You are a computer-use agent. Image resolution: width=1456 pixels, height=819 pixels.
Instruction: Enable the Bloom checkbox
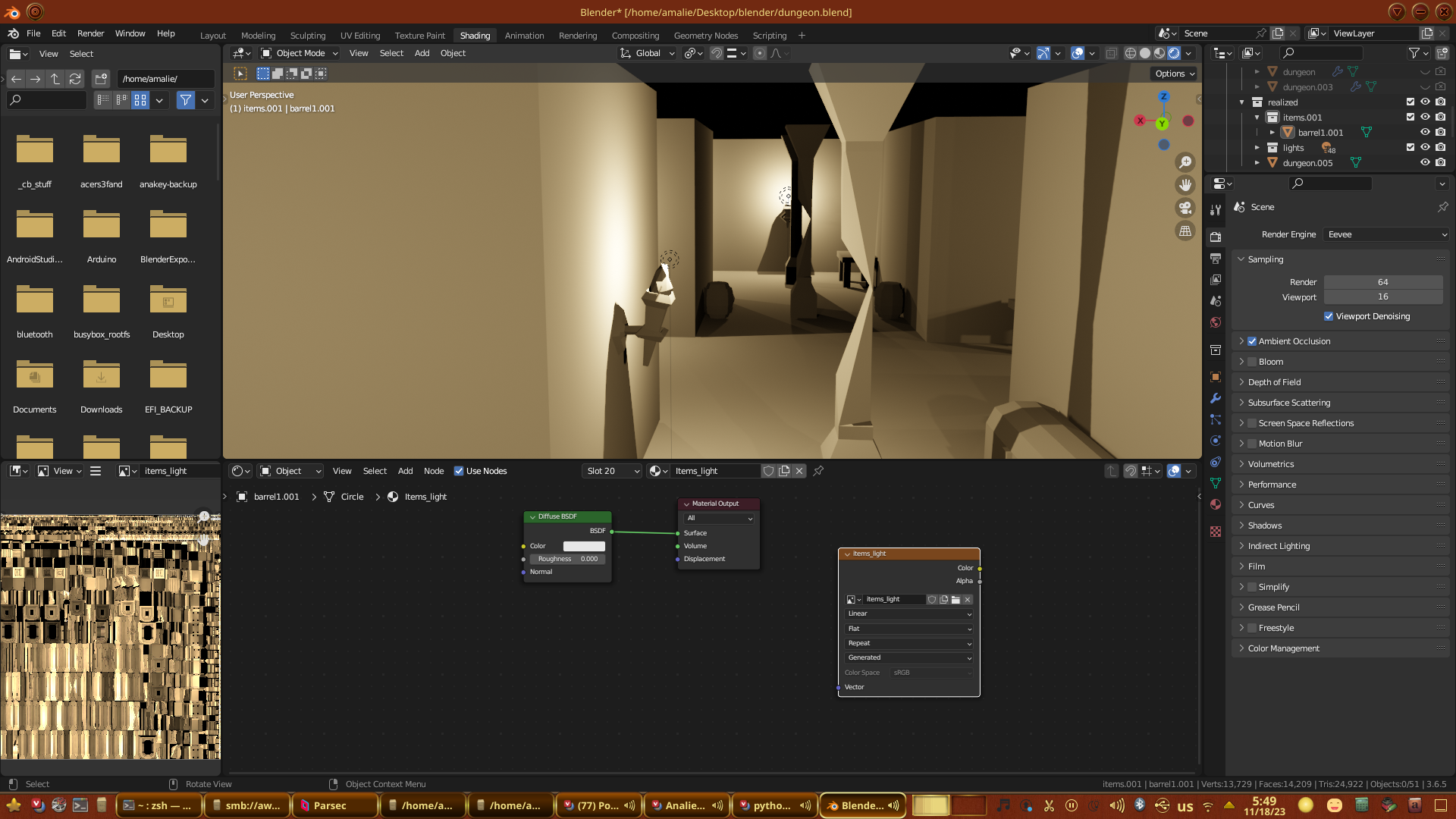pyautogui.click(x=1252, y=362)
